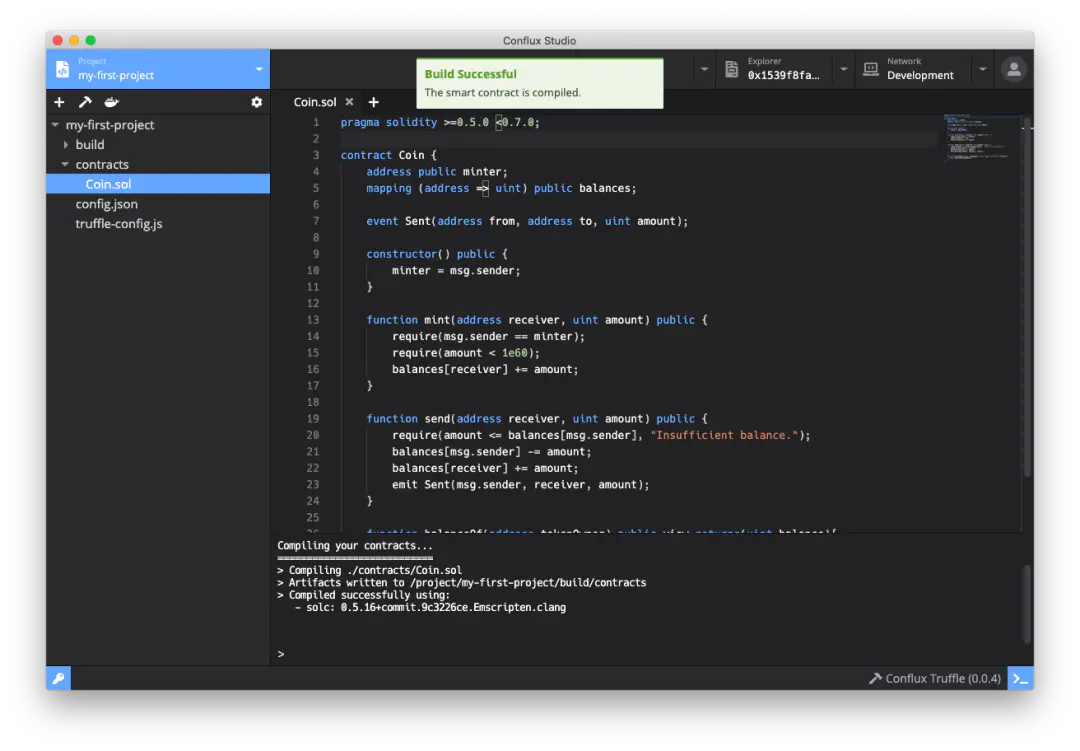Screen dimensions: 1080x751
Task: Open the Explorer address dropdown arrow
Action: pos(844,69)
